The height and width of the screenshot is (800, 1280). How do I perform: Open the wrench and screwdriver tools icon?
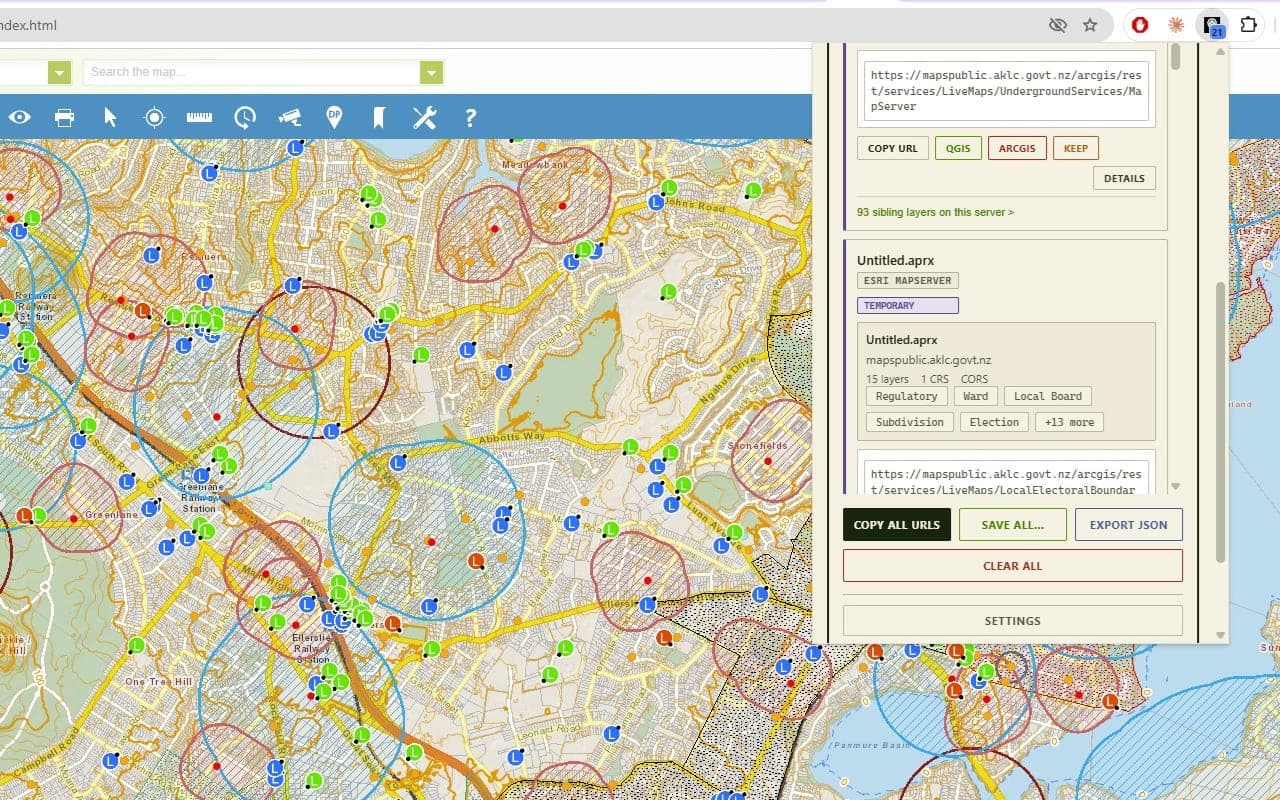[424, 118]
